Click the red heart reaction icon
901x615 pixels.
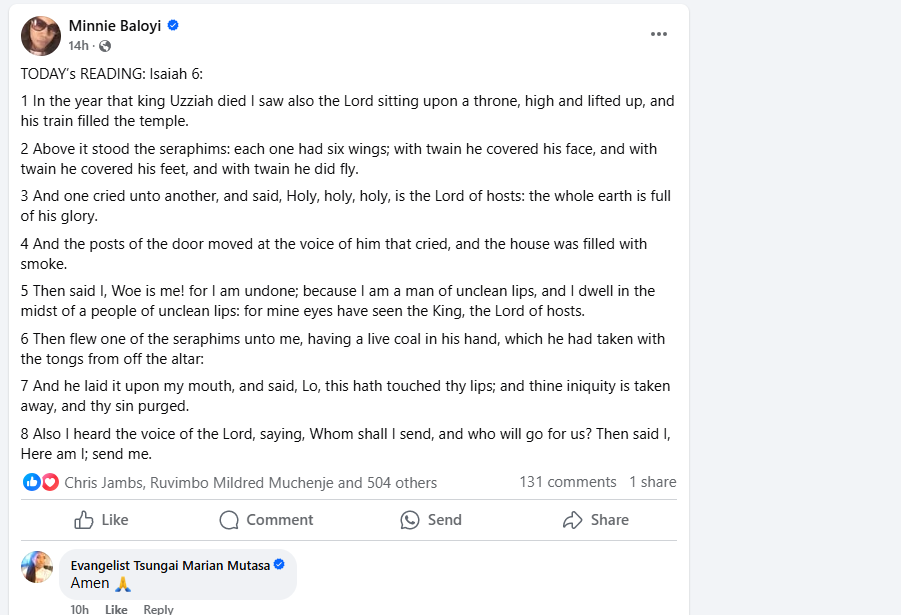[49, 482]
